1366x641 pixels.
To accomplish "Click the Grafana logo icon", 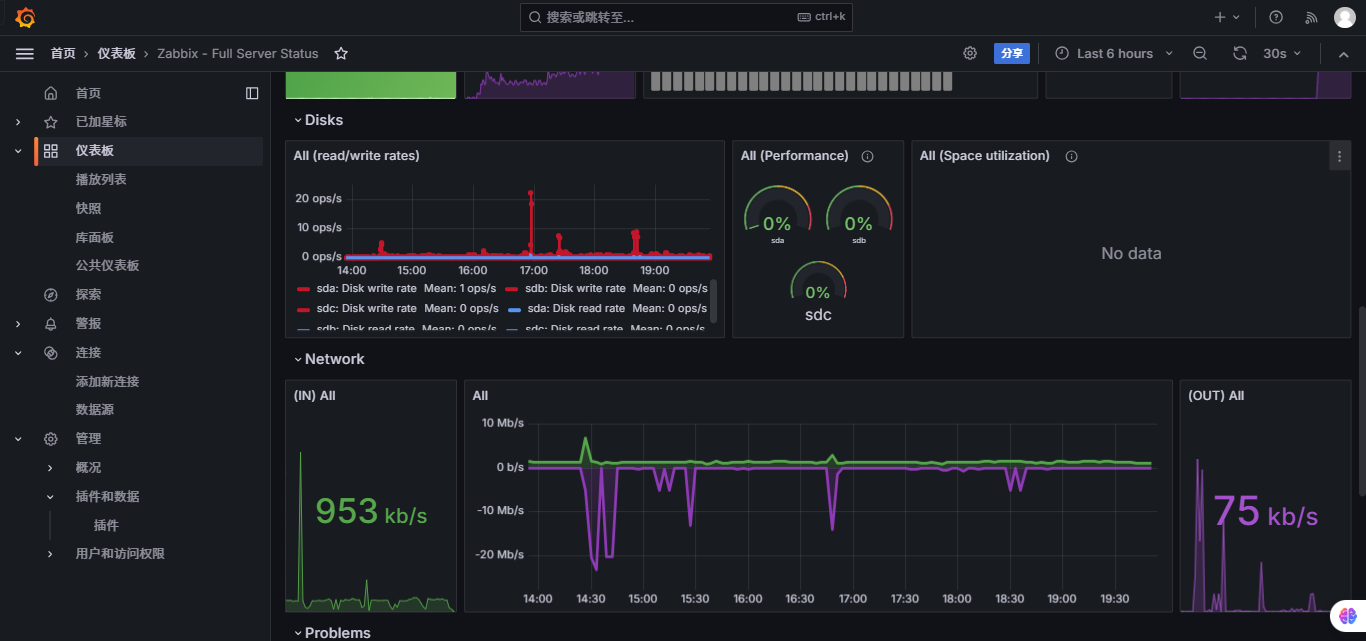I will pyautogui.click(x=25, y=17).
